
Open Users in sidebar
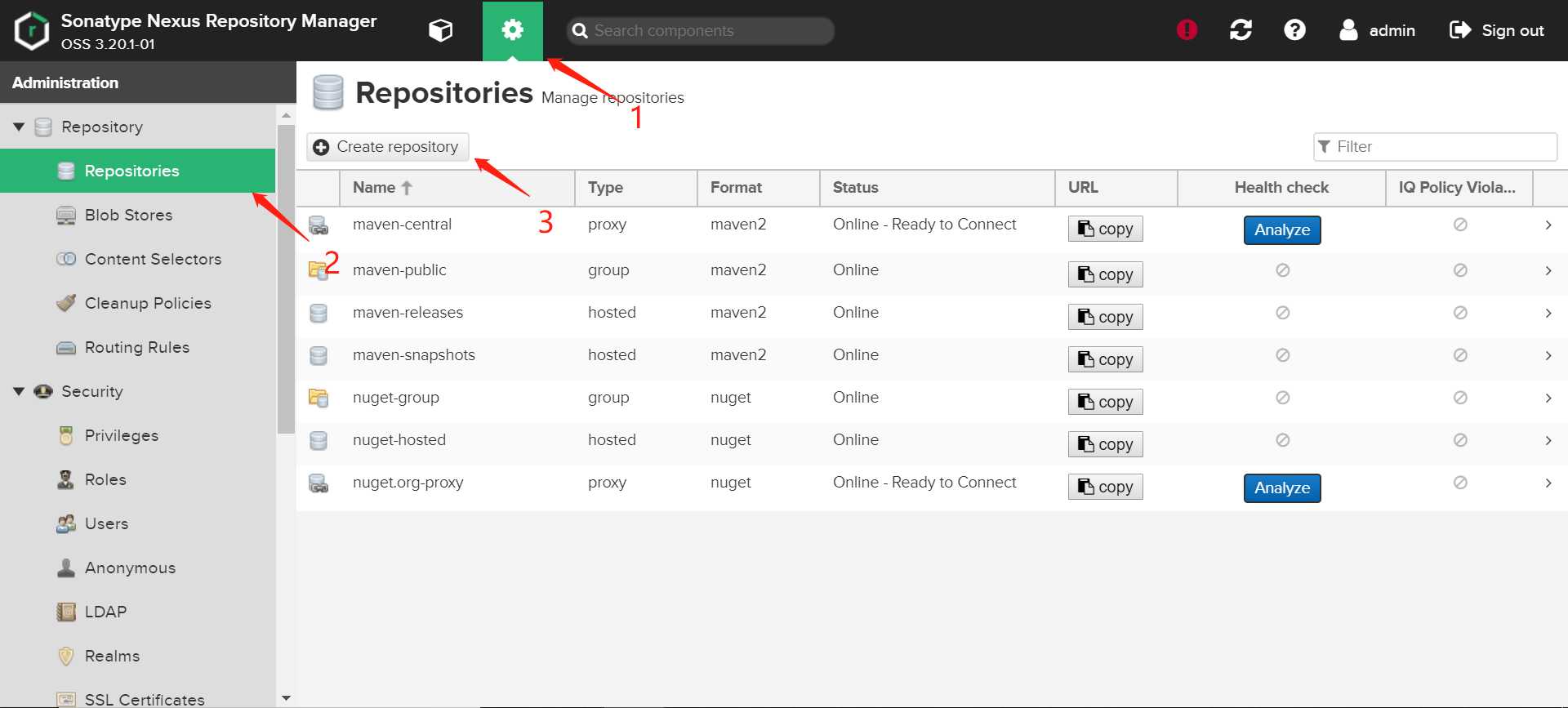137,523
